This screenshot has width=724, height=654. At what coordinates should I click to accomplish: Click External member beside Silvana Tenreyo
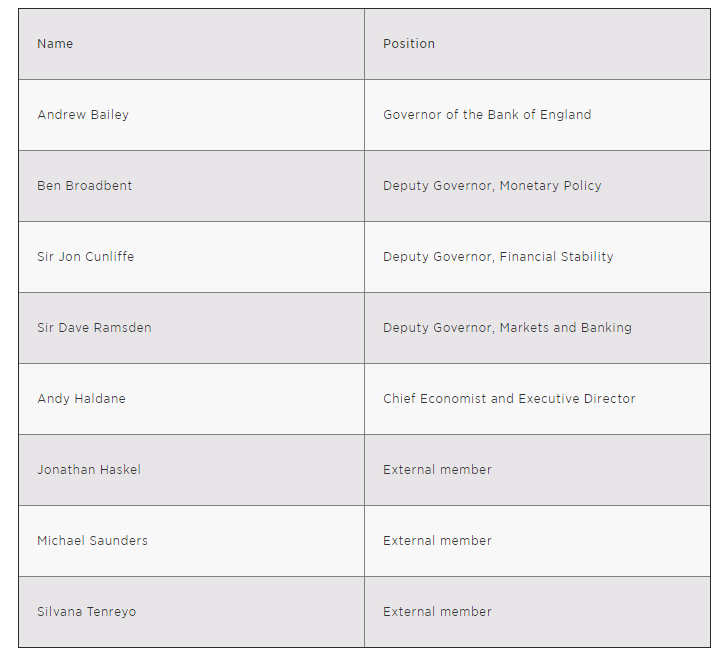coord(437,612)
